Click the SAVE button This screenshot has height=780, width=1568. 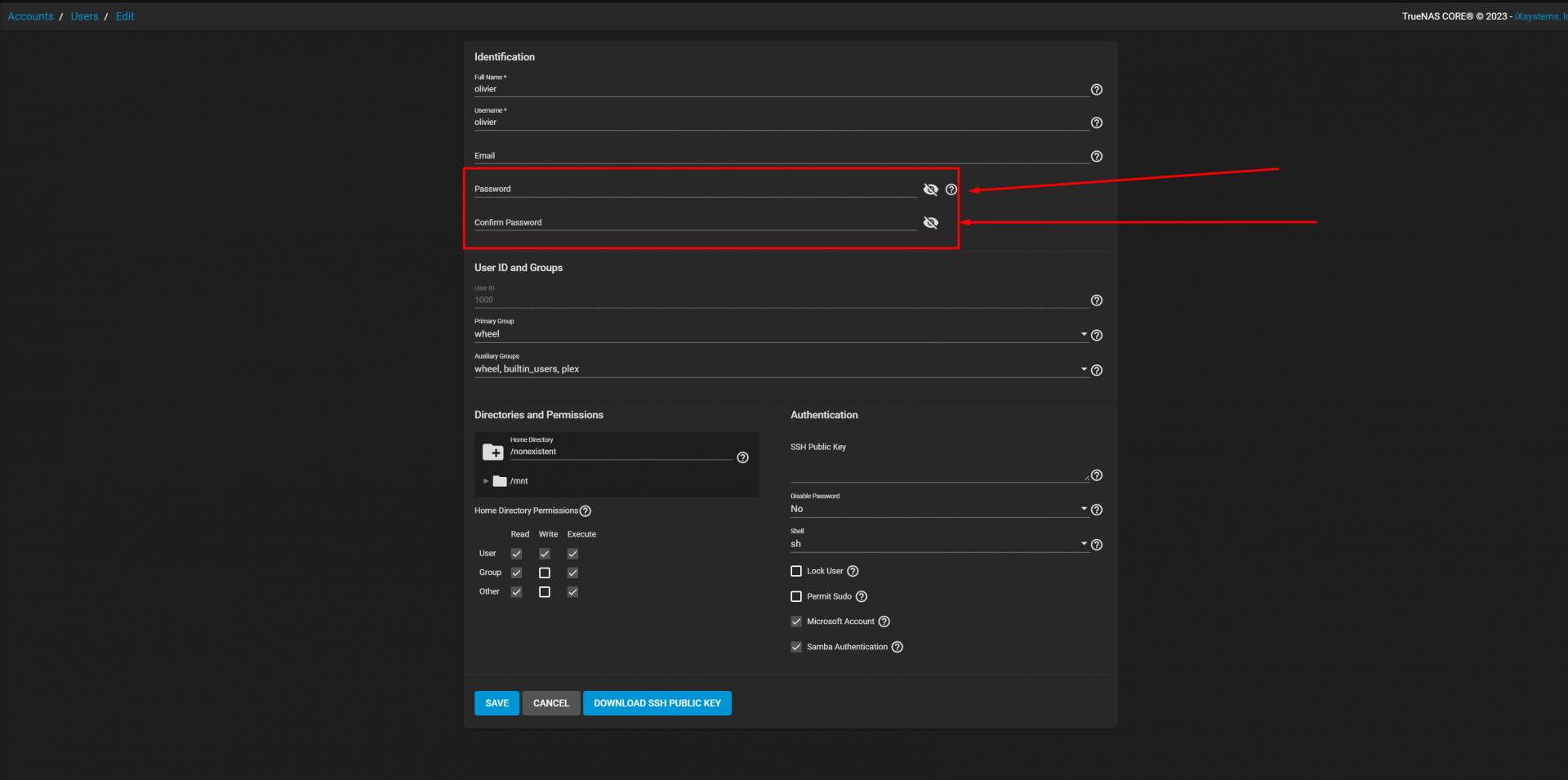point(497,703)
